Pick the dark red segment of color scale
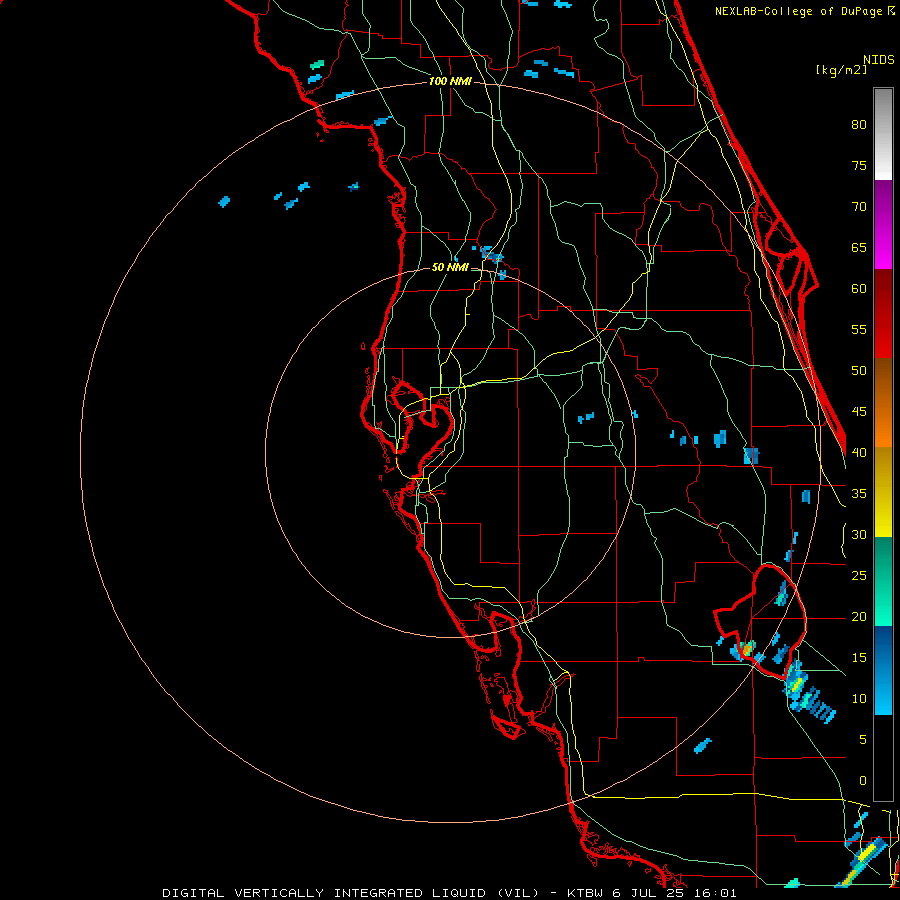 [x=883, y=314]
